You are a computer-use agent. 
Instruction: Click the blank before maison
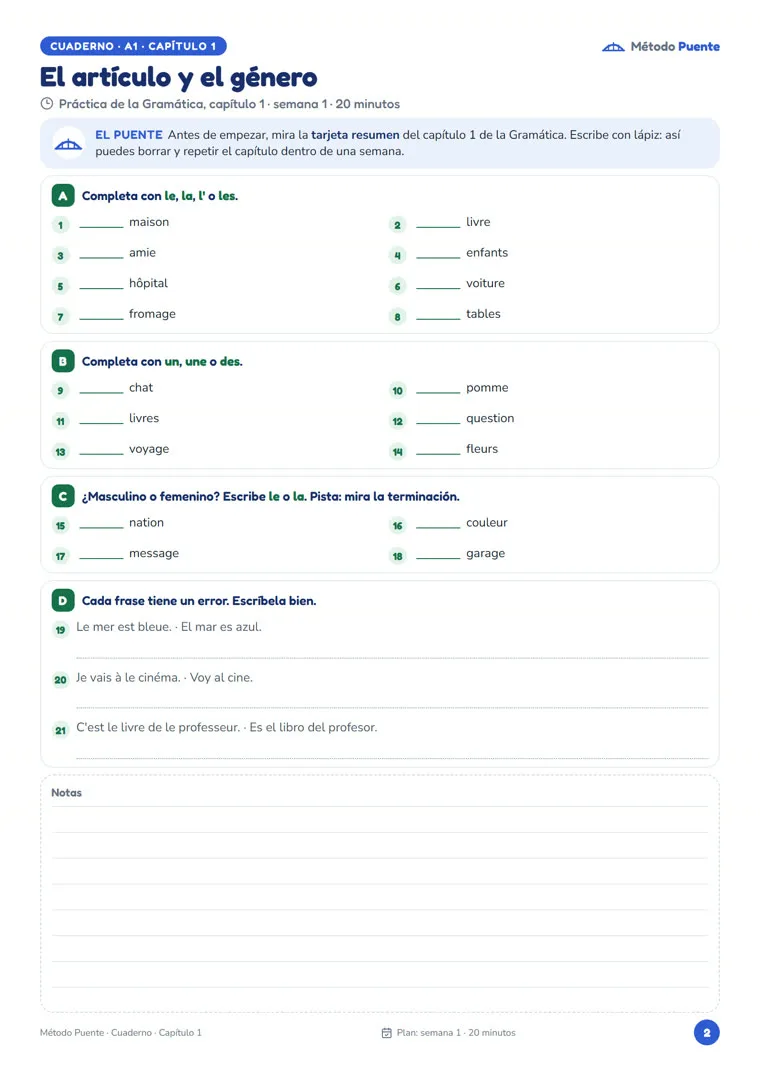click(x=101, y=224)
